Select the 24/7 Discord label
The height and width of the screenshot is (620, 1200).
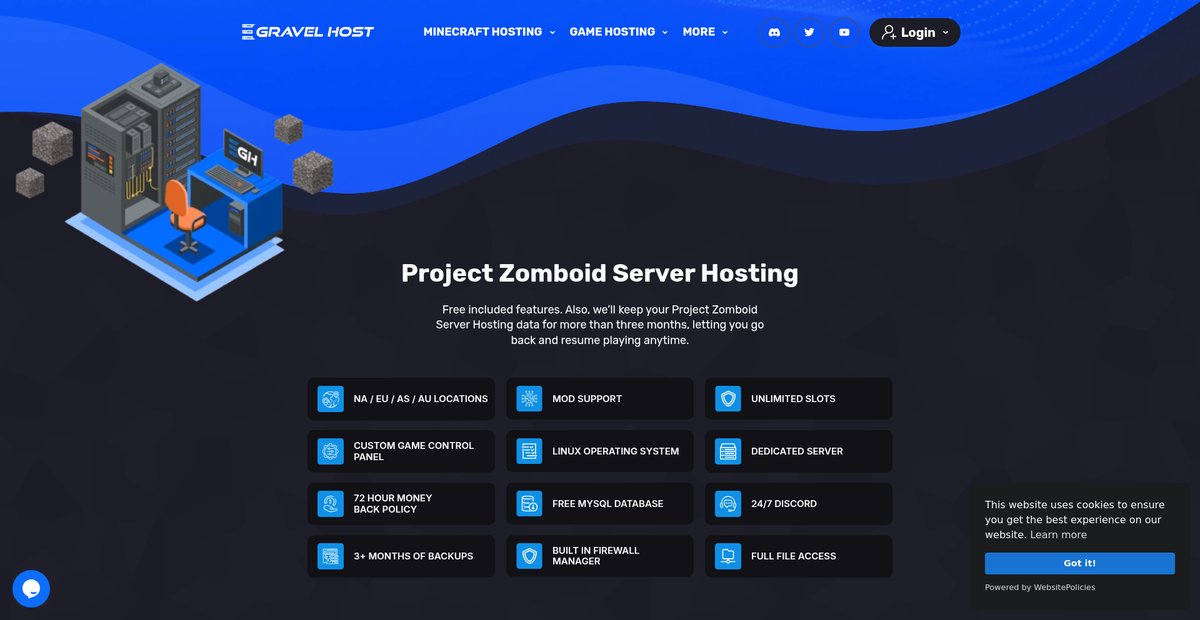click(784, 504)
